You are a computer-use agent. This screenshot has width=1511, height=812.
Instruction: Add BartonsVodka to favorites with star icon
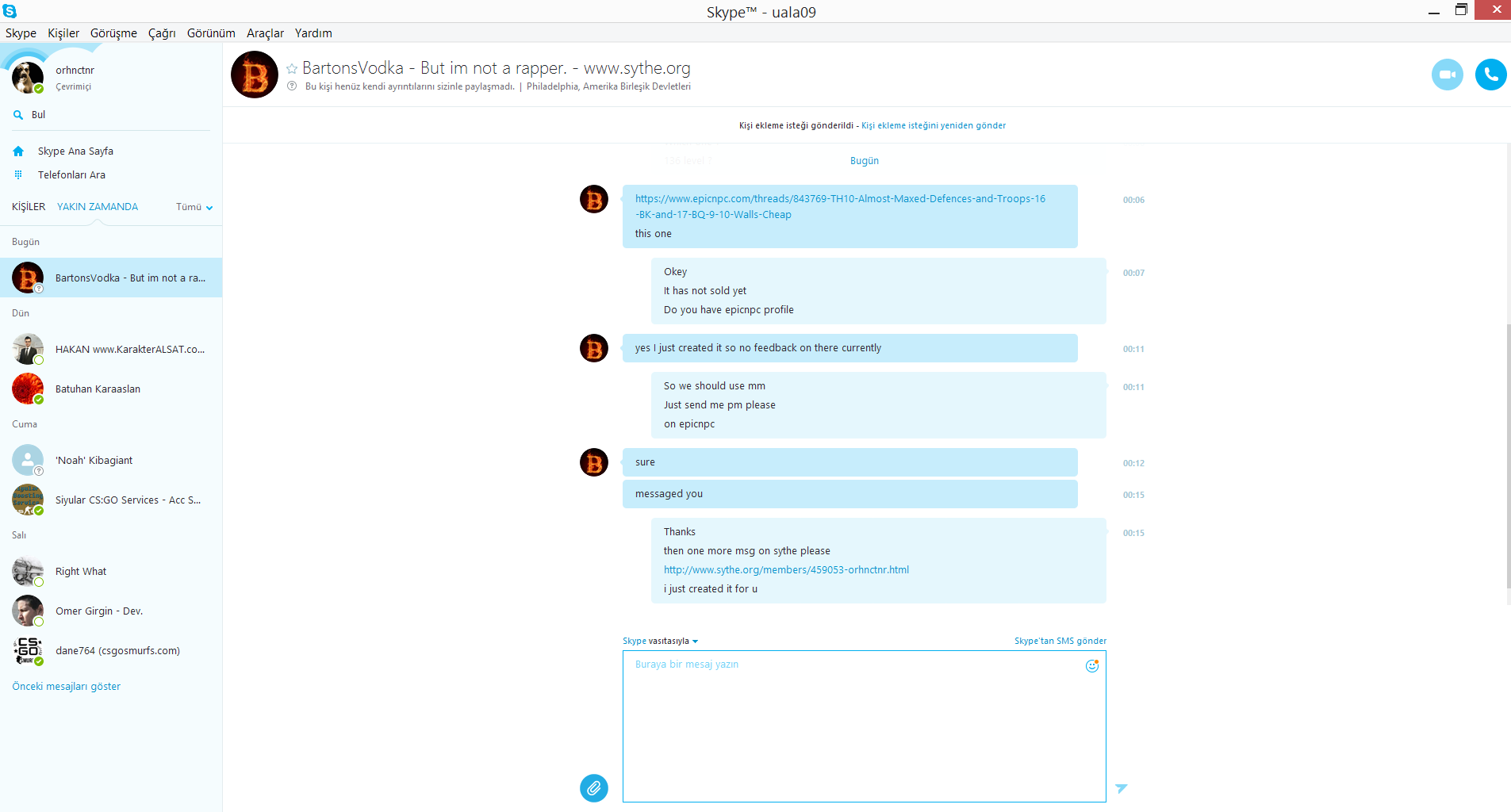coord(292,69)
